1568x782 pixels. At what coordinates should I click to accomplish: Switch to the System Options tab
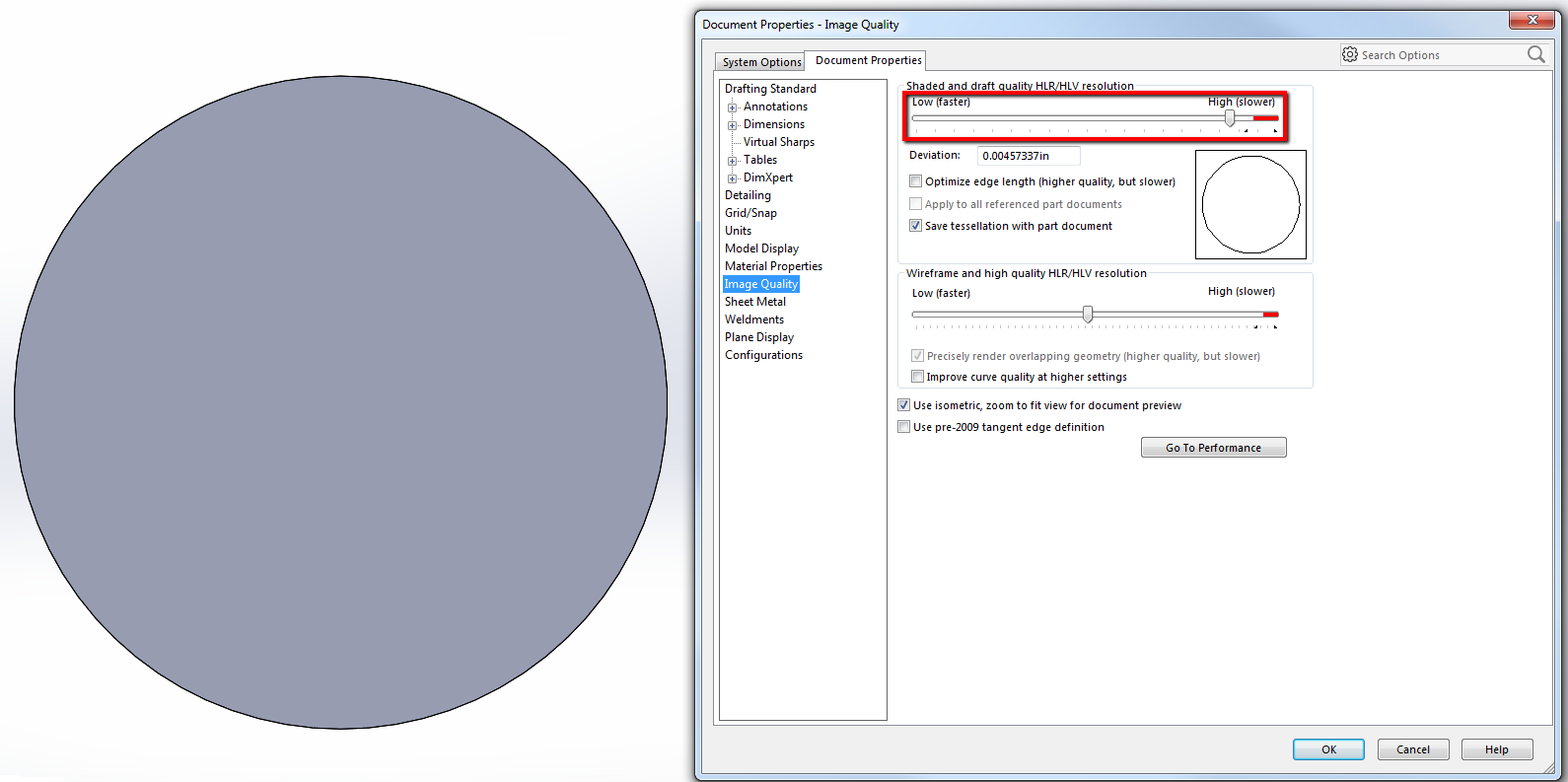pyautogui.click(x=760, y=62)
